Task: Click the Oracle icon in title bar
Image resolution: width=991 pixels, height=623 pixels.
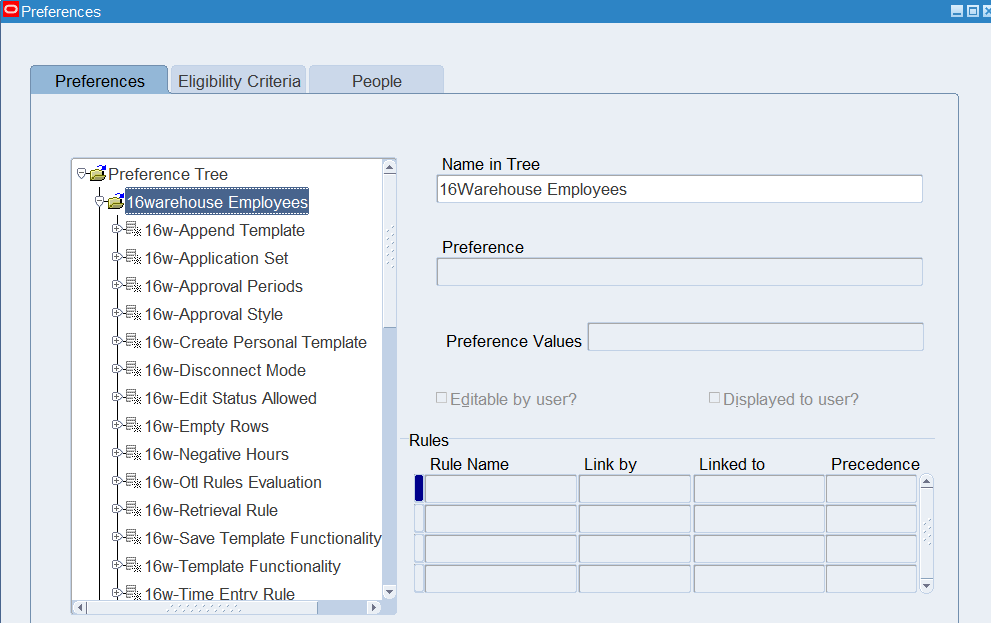Action: [11, 11]
